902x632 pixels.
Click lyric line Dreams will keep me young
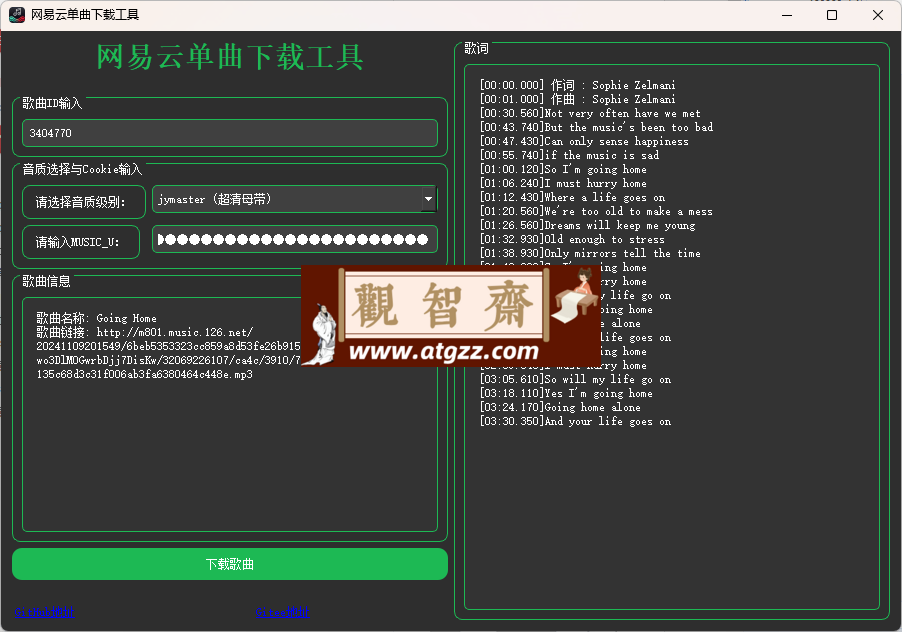pyautogui.click(x=587, y=225)
